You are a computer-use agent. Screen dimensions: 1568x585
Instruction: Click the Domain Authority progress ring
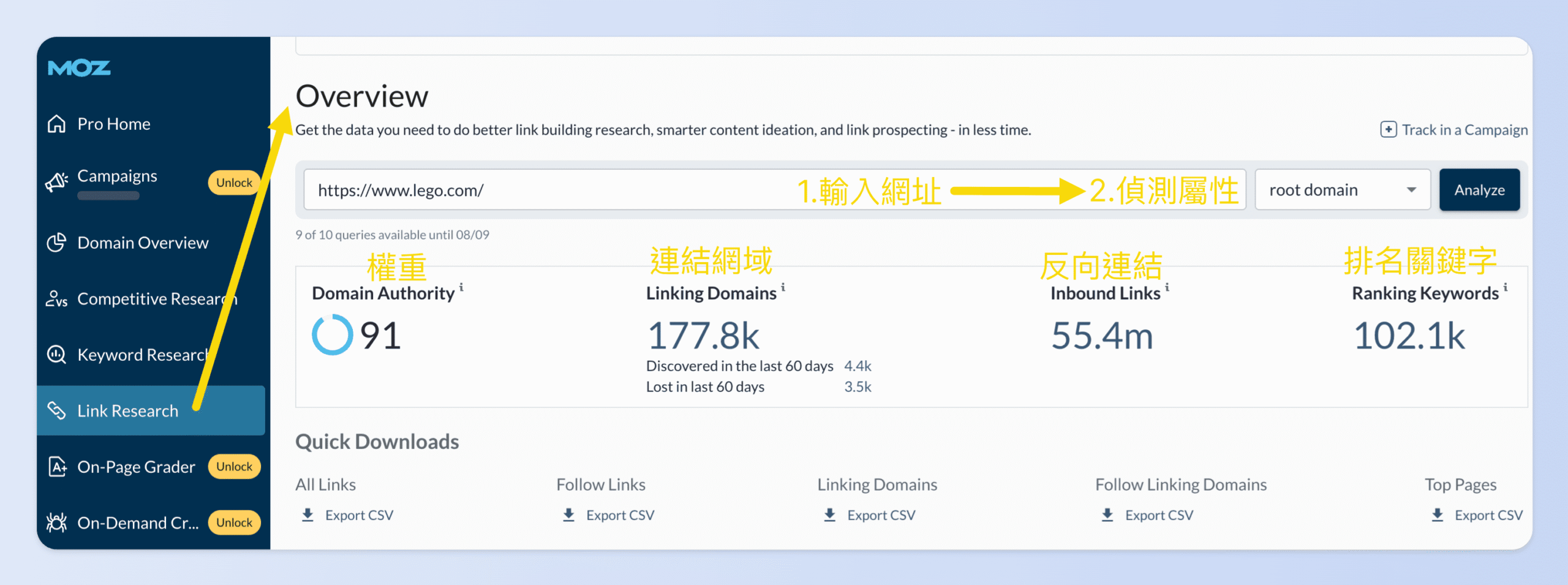[x=331, y=334]
